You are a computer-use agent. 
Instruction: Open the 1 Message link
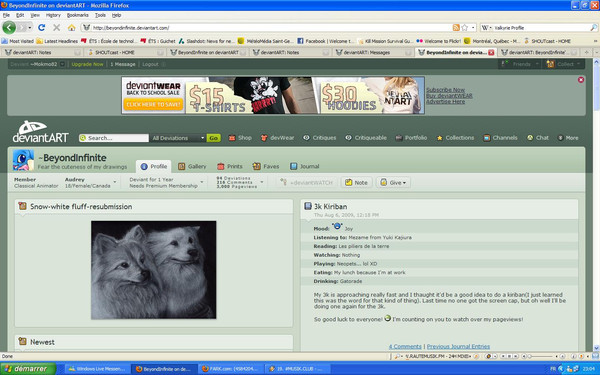point(123,64)
